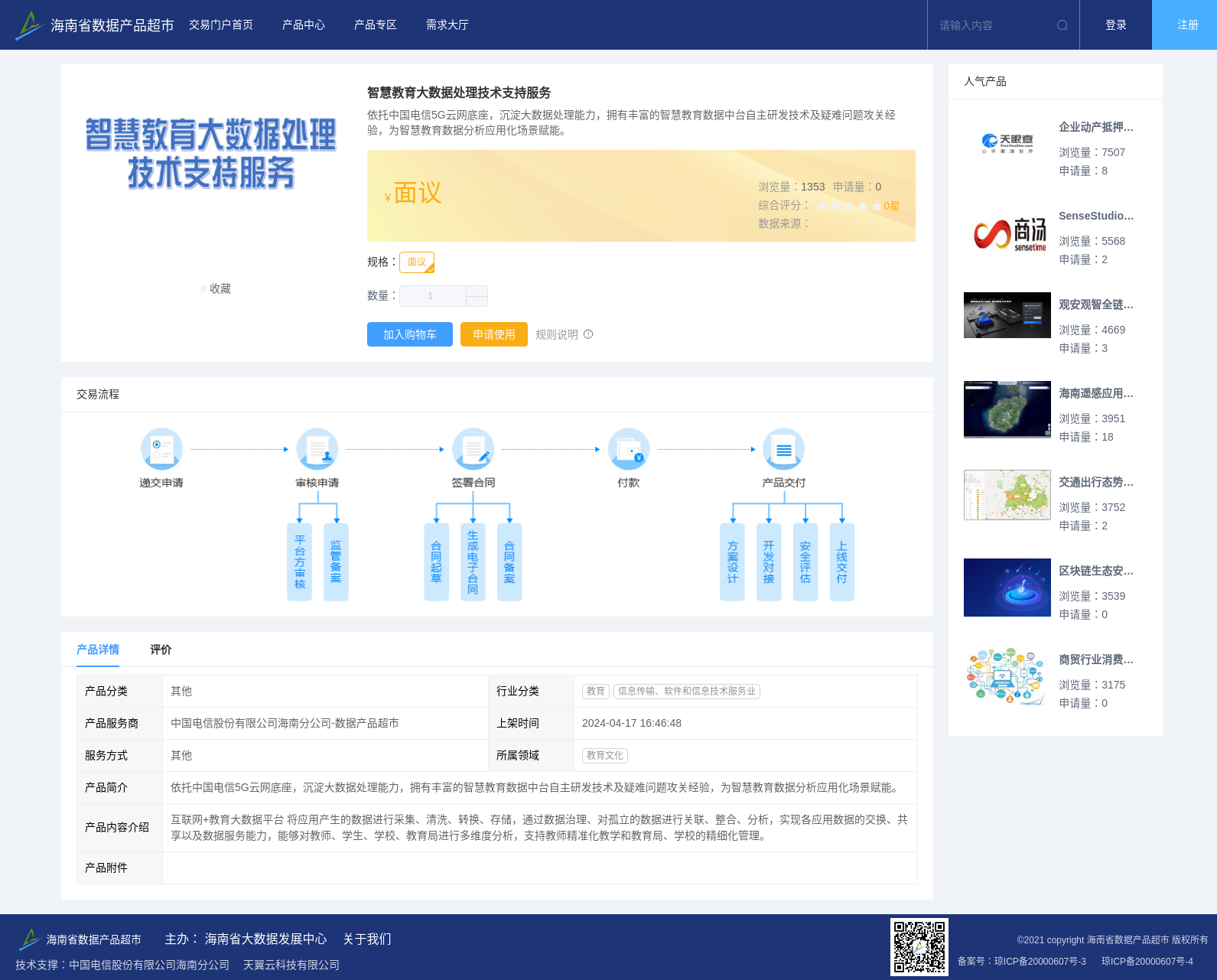
Task: Open the 区块链生态安 product thumbnail
Action: 1007,588
